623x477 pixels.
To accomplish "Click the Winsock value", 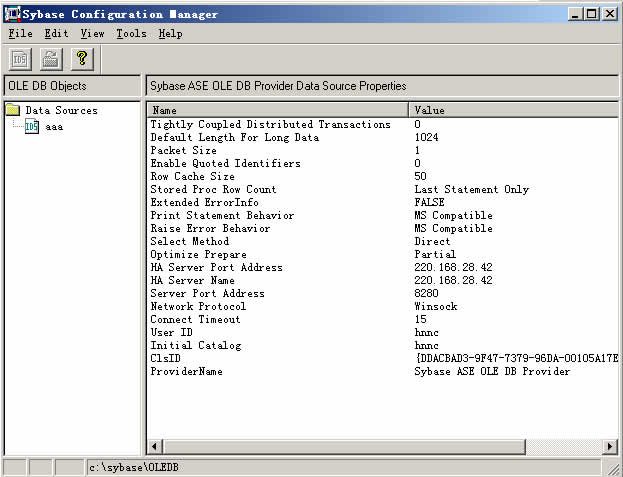I will coord(436,307).
